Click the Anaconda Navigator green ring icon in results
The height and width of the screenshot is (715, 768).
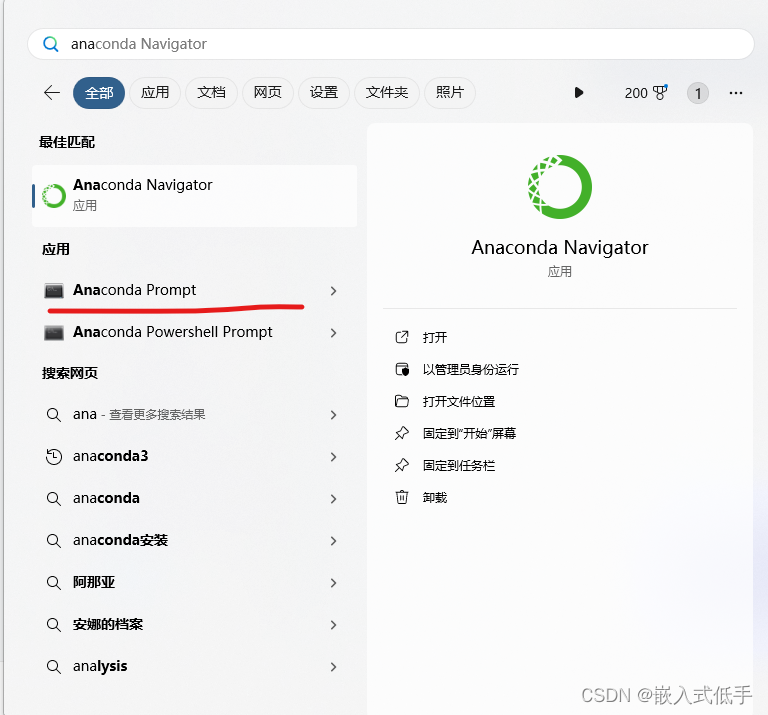[x=54, y=196]
